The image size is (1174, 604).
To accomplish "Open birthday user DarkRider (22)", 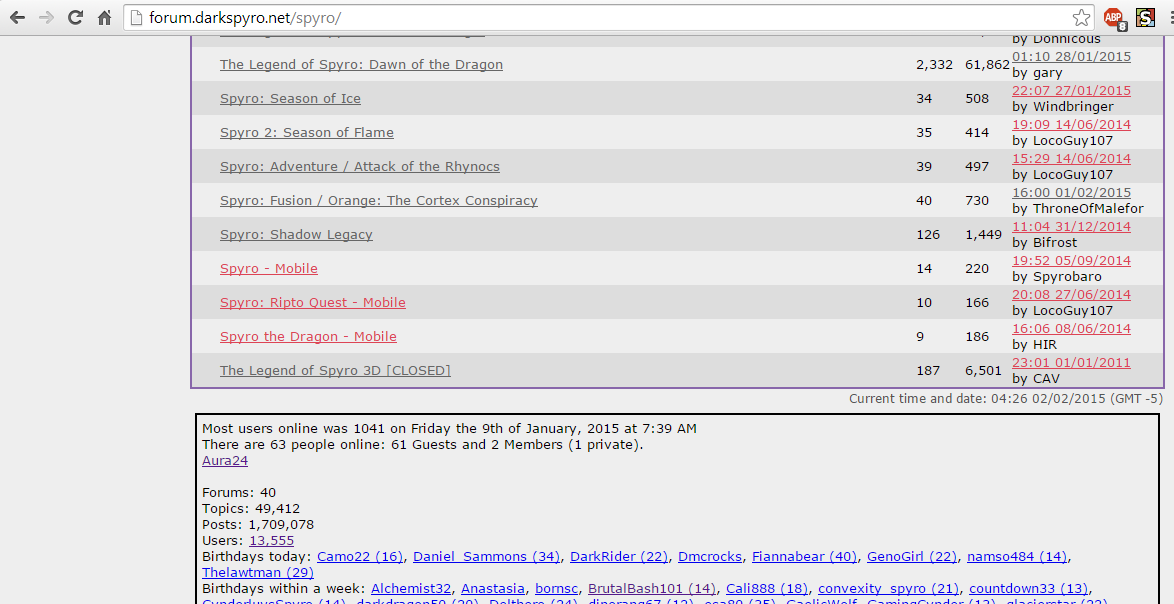I will [x=618, y=557].
